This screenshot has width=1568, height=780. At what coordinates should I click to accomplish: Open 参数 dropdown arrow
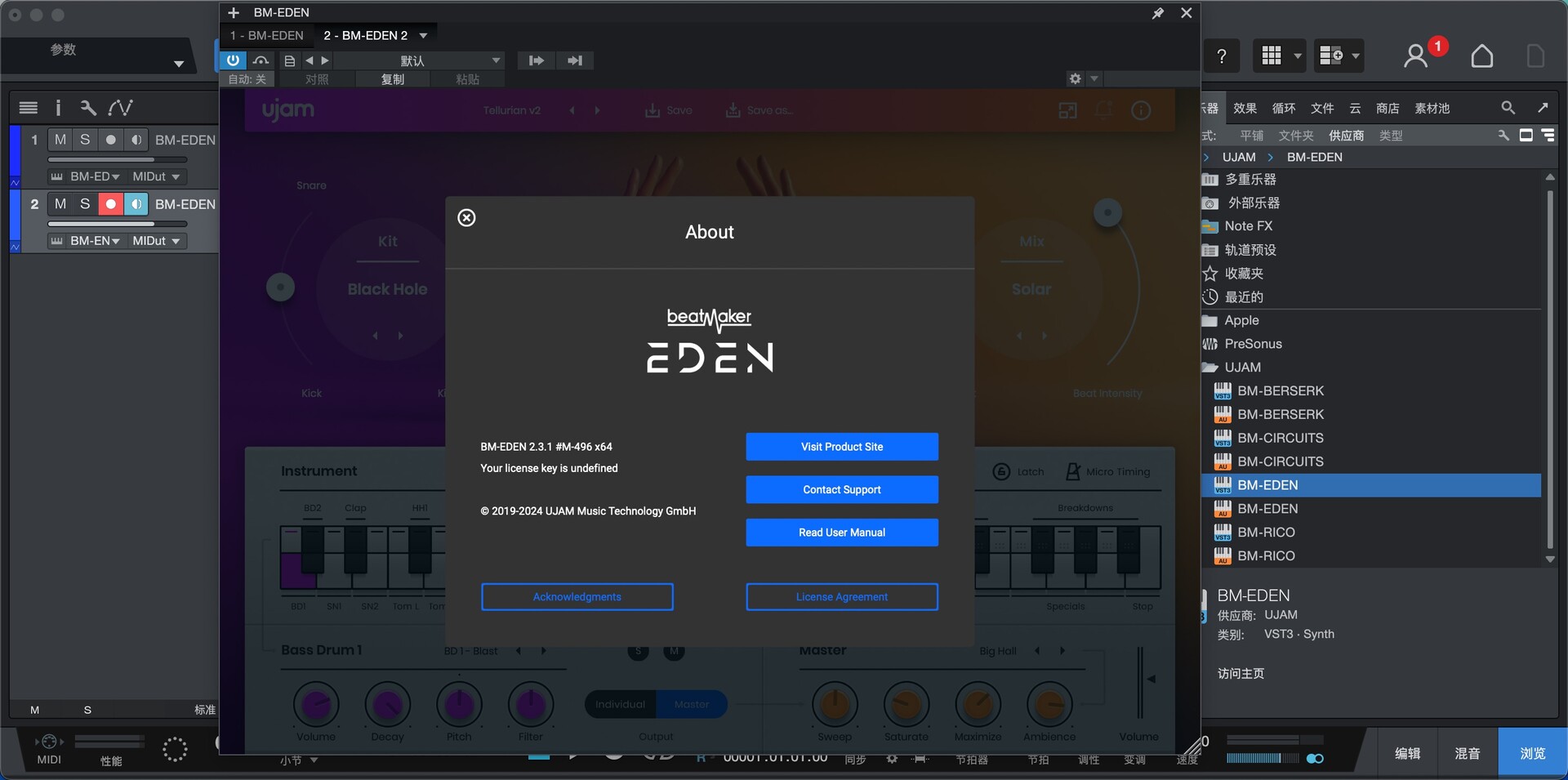coord(179,64)
